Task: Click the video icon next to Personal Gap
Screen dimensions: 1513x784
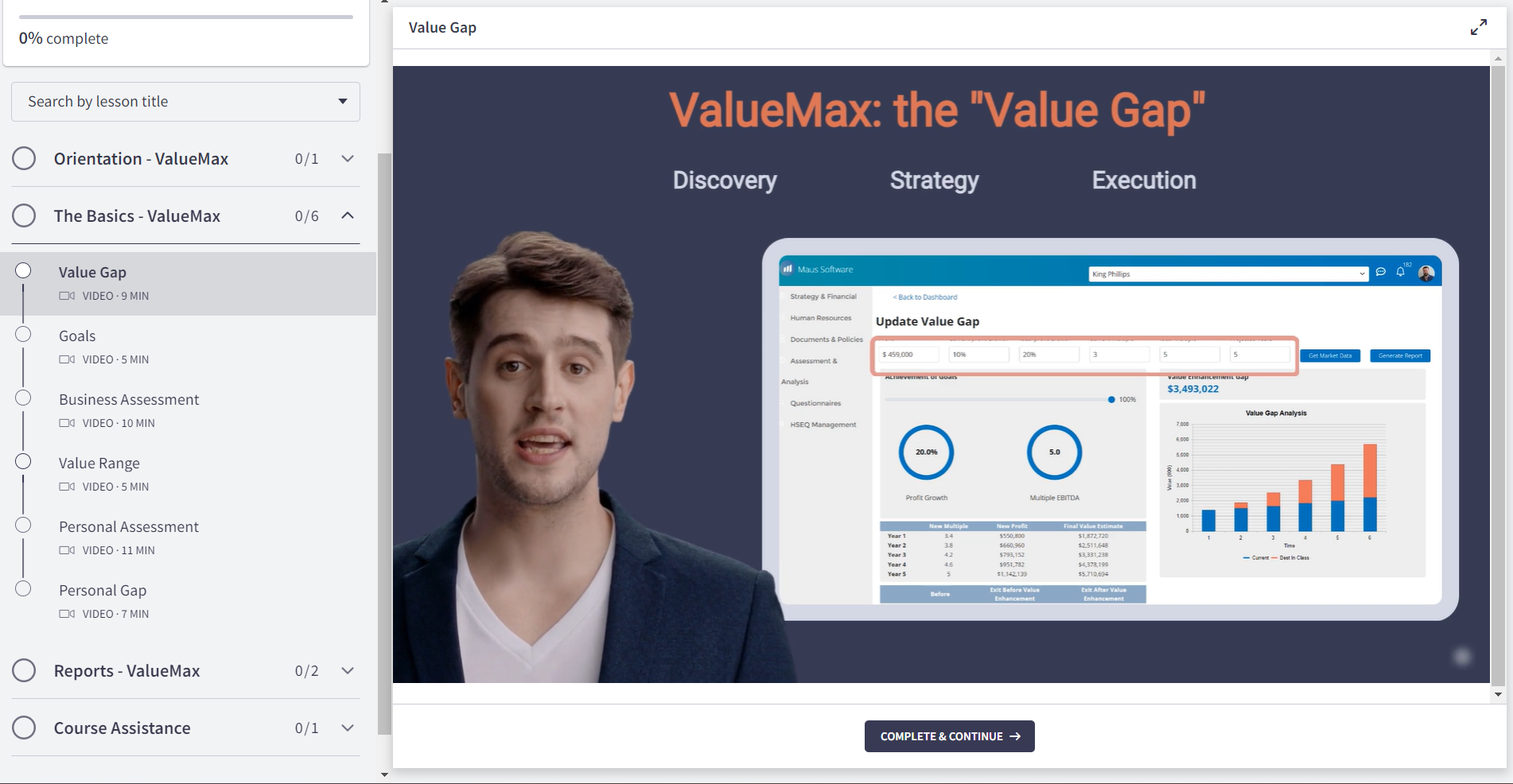Action: (67, 614)
